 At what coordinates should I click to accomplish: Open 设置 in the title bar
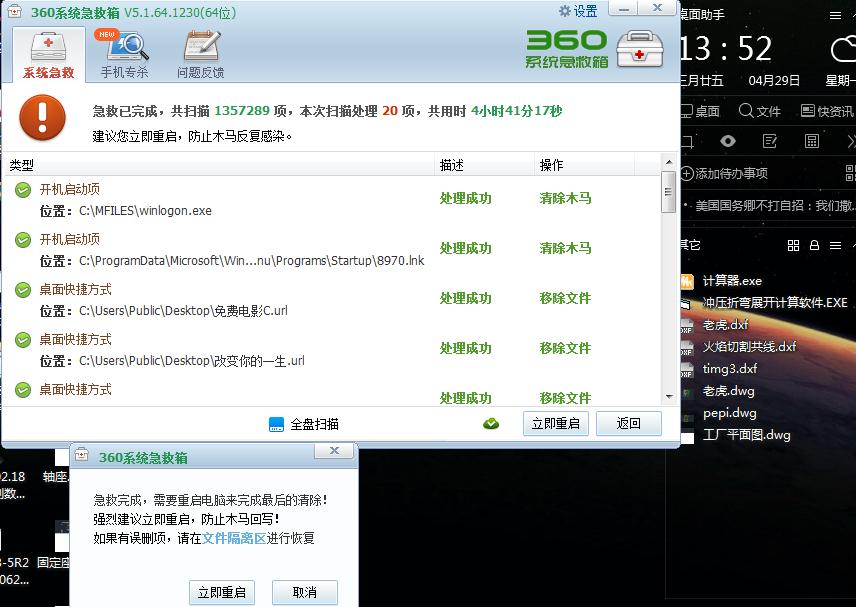579,11
